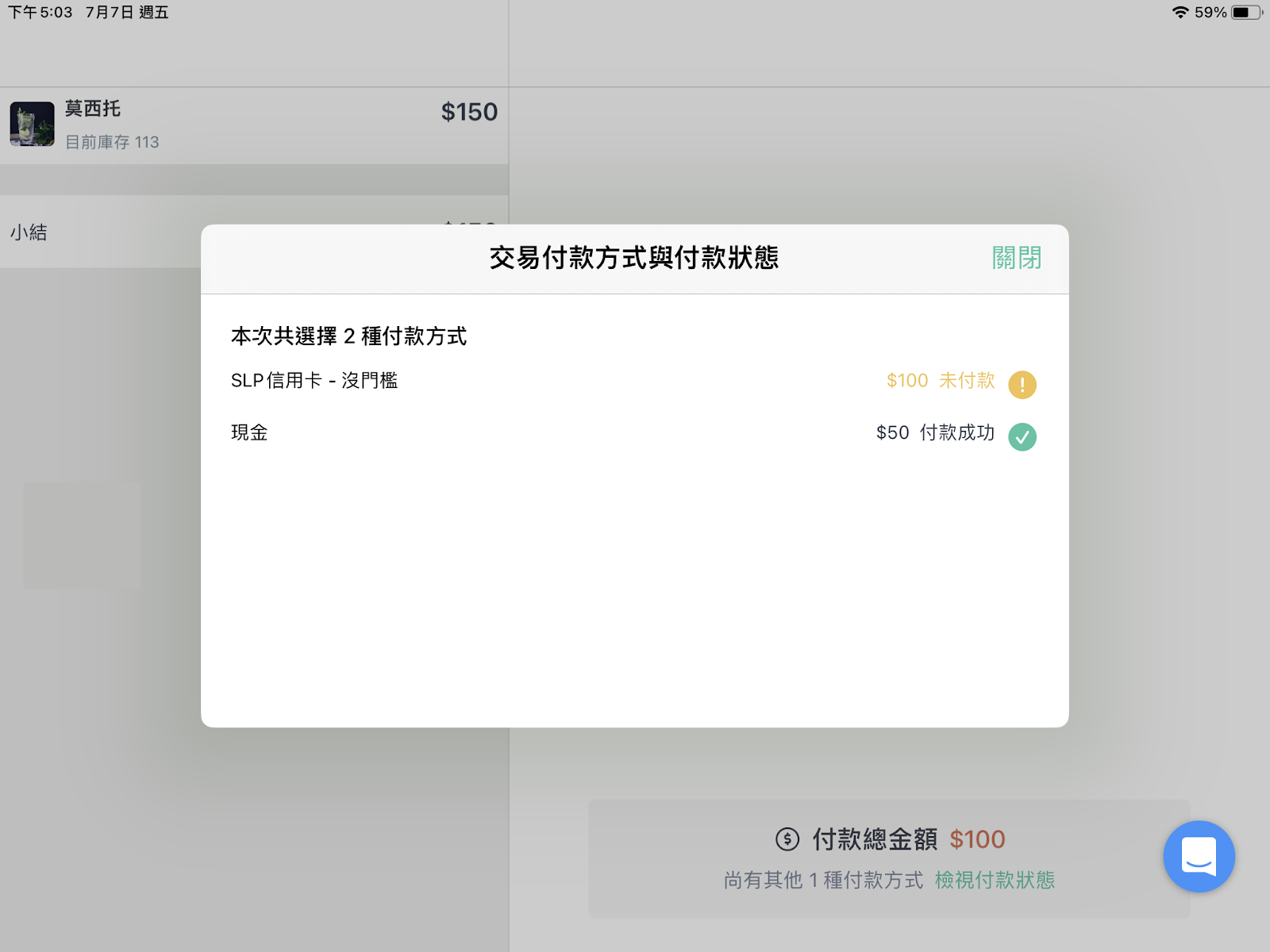Tap the battery indicator icon
The image size is (1270, 952).
[1246, 12]
